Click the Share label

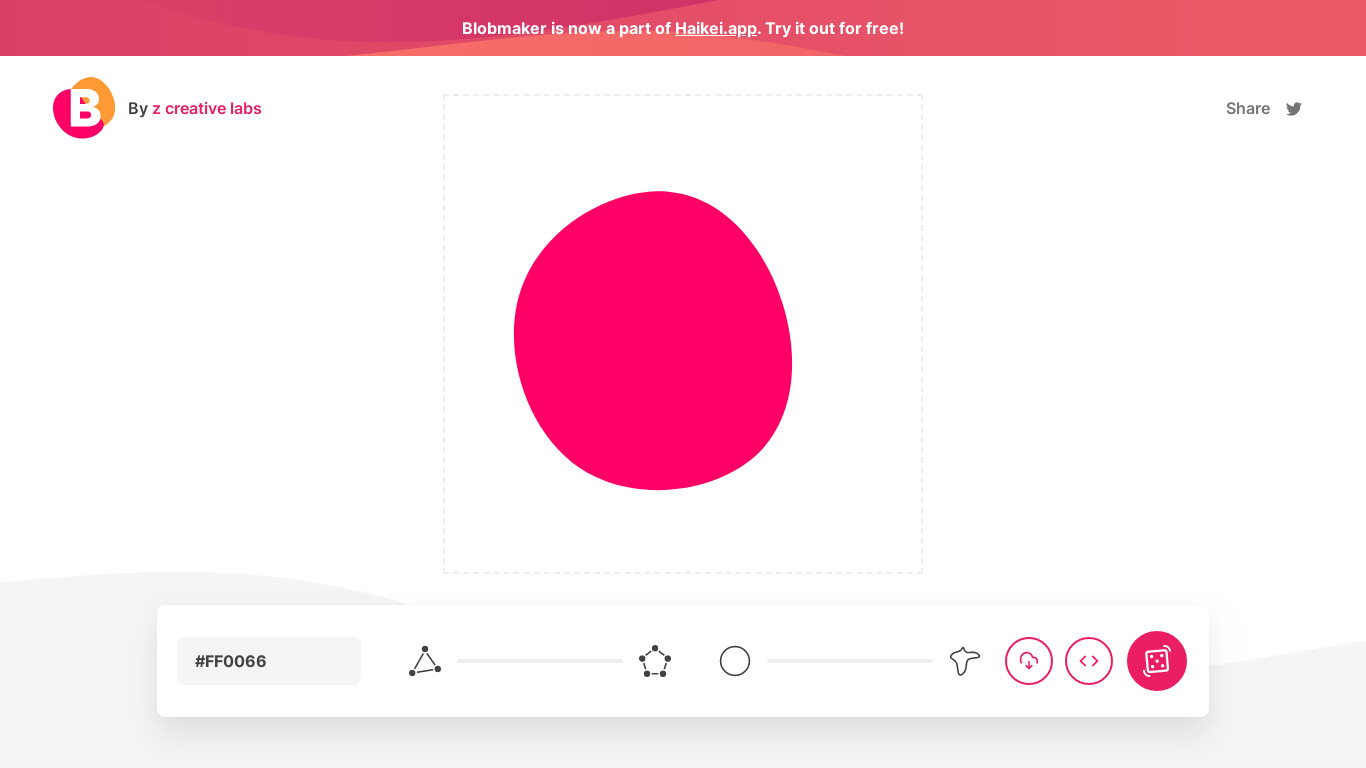1248,108
